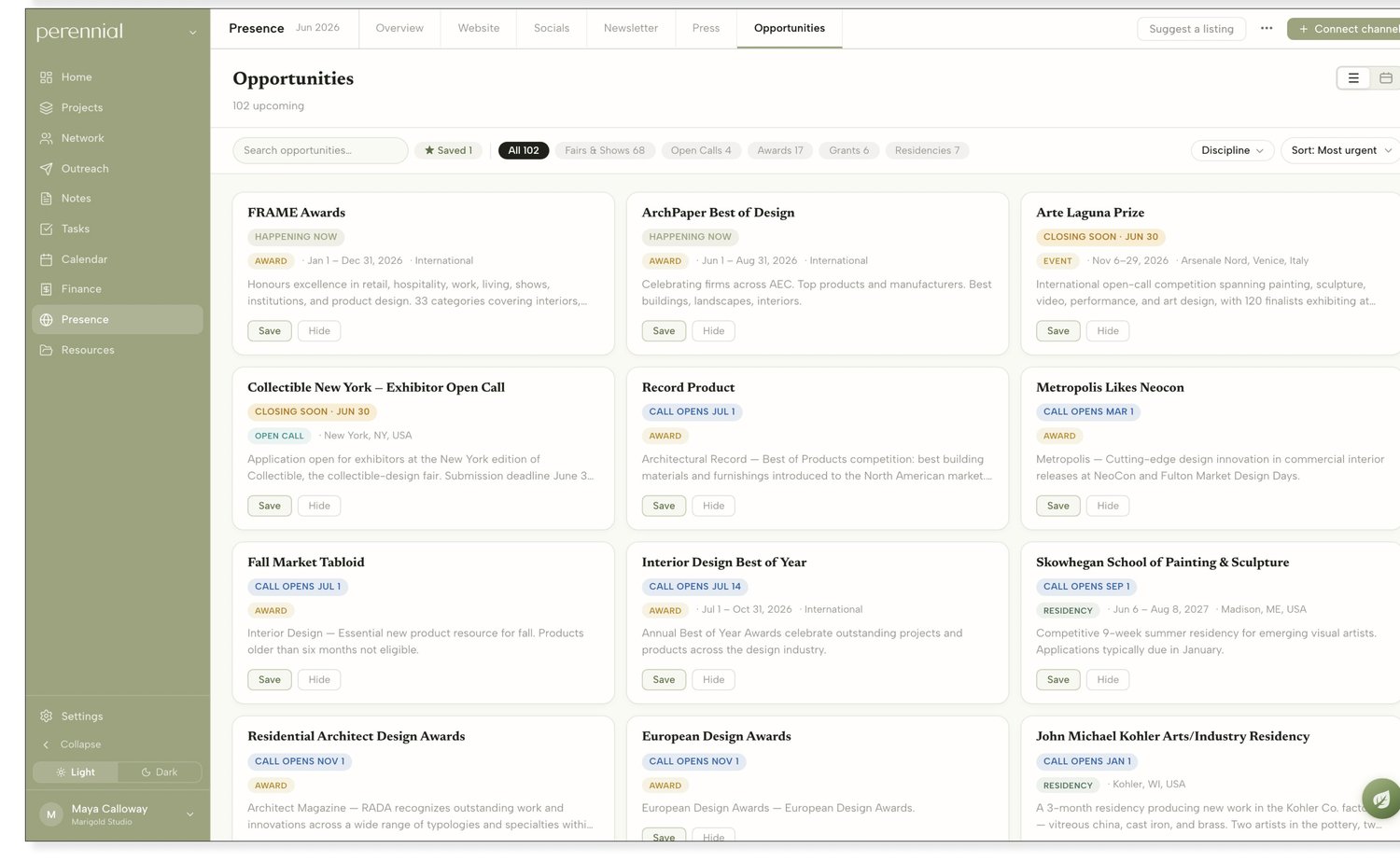Open the Home sidebar icon
Screen dimensions: 1400x862
tap(46, 77)
